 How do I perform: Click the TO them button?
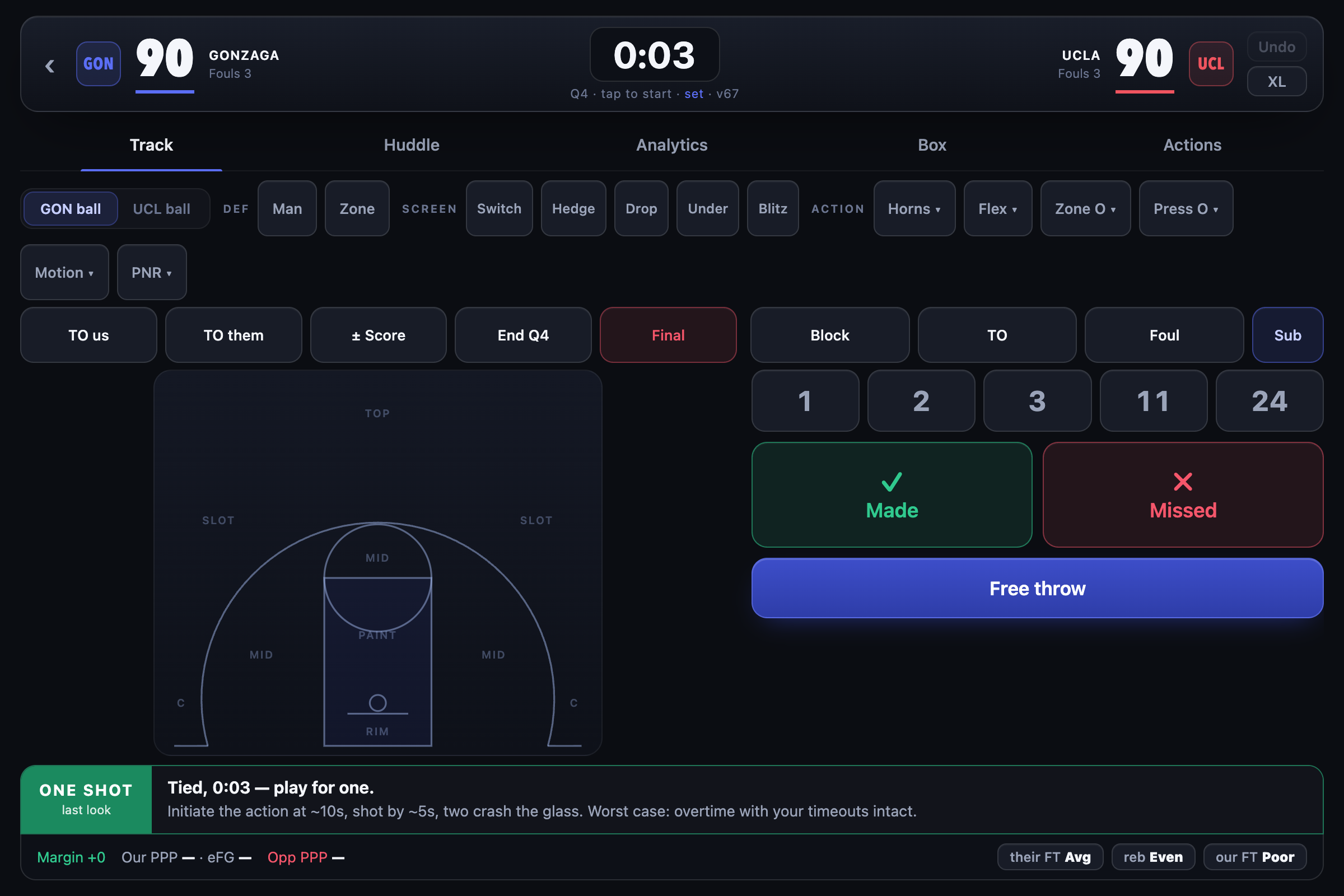click(233, 335)
